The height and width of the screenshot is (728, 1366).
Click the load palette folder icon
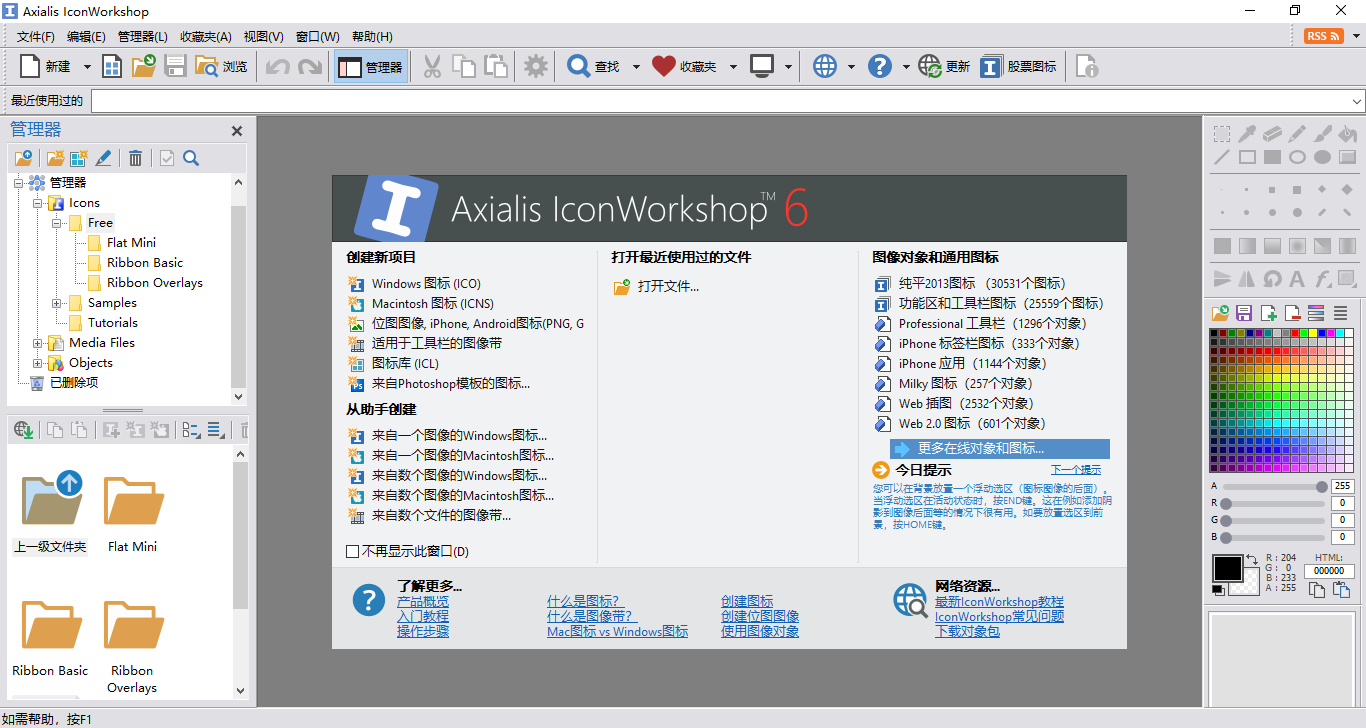point(1220,313)
